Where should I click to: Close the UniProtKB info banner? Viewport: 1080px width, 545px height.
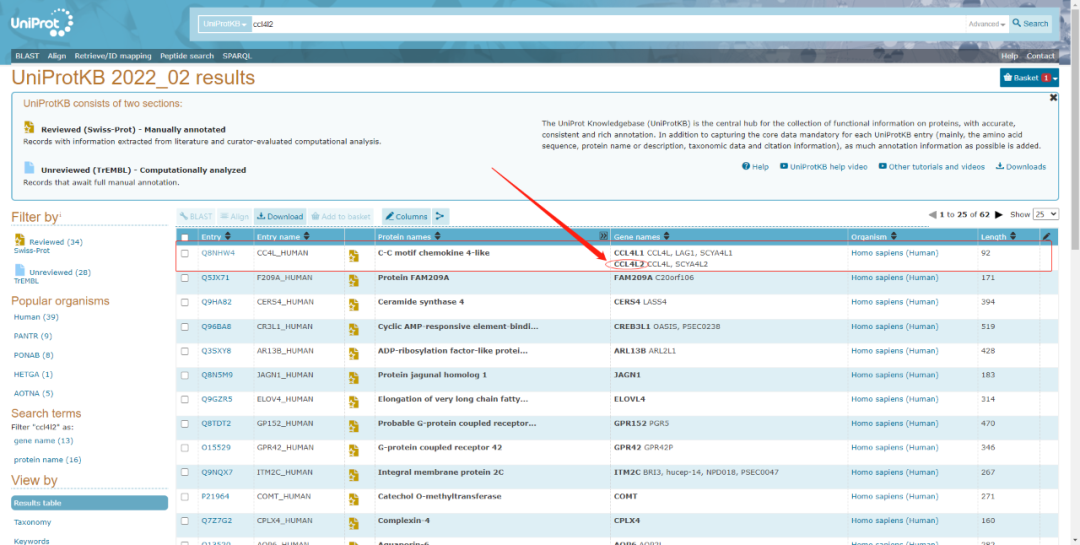1053,98
